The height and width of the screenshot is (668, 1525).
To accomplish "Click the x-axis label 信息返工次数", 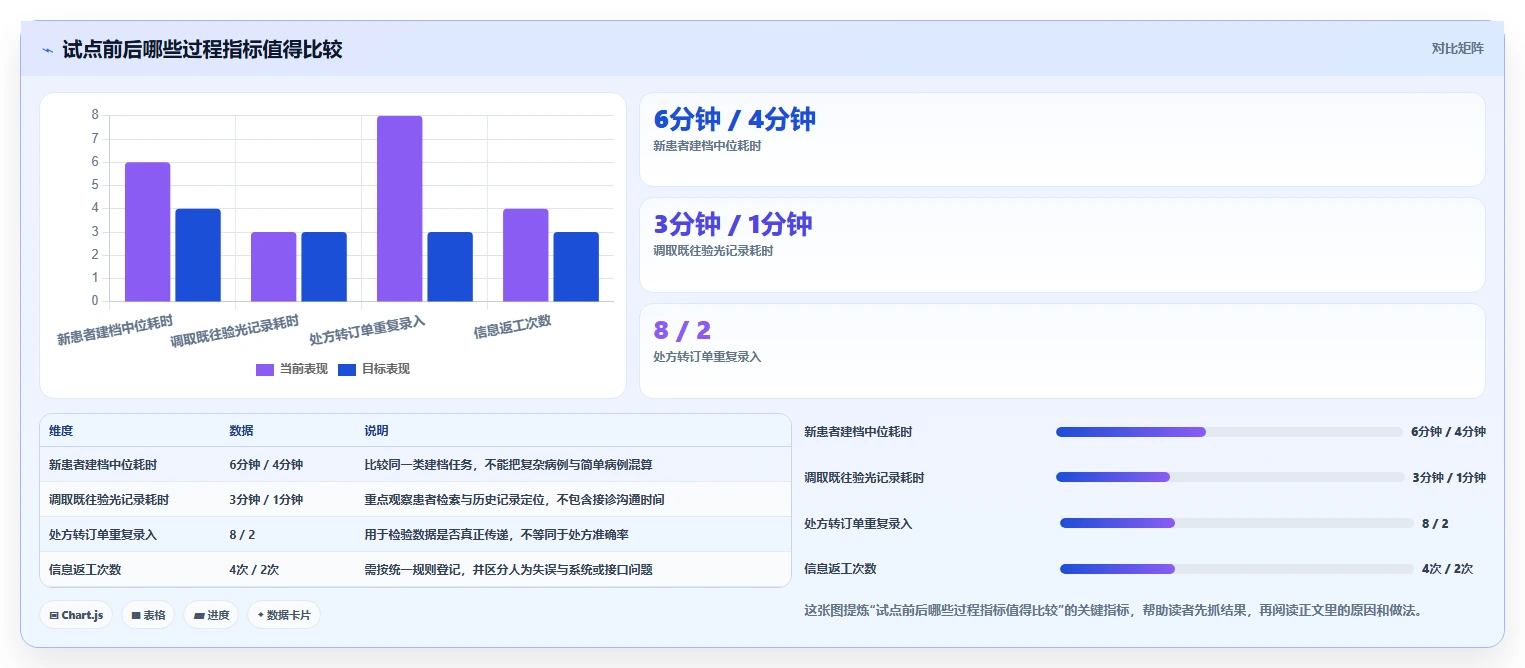I will pyautogui.click(x=512, y=327).
